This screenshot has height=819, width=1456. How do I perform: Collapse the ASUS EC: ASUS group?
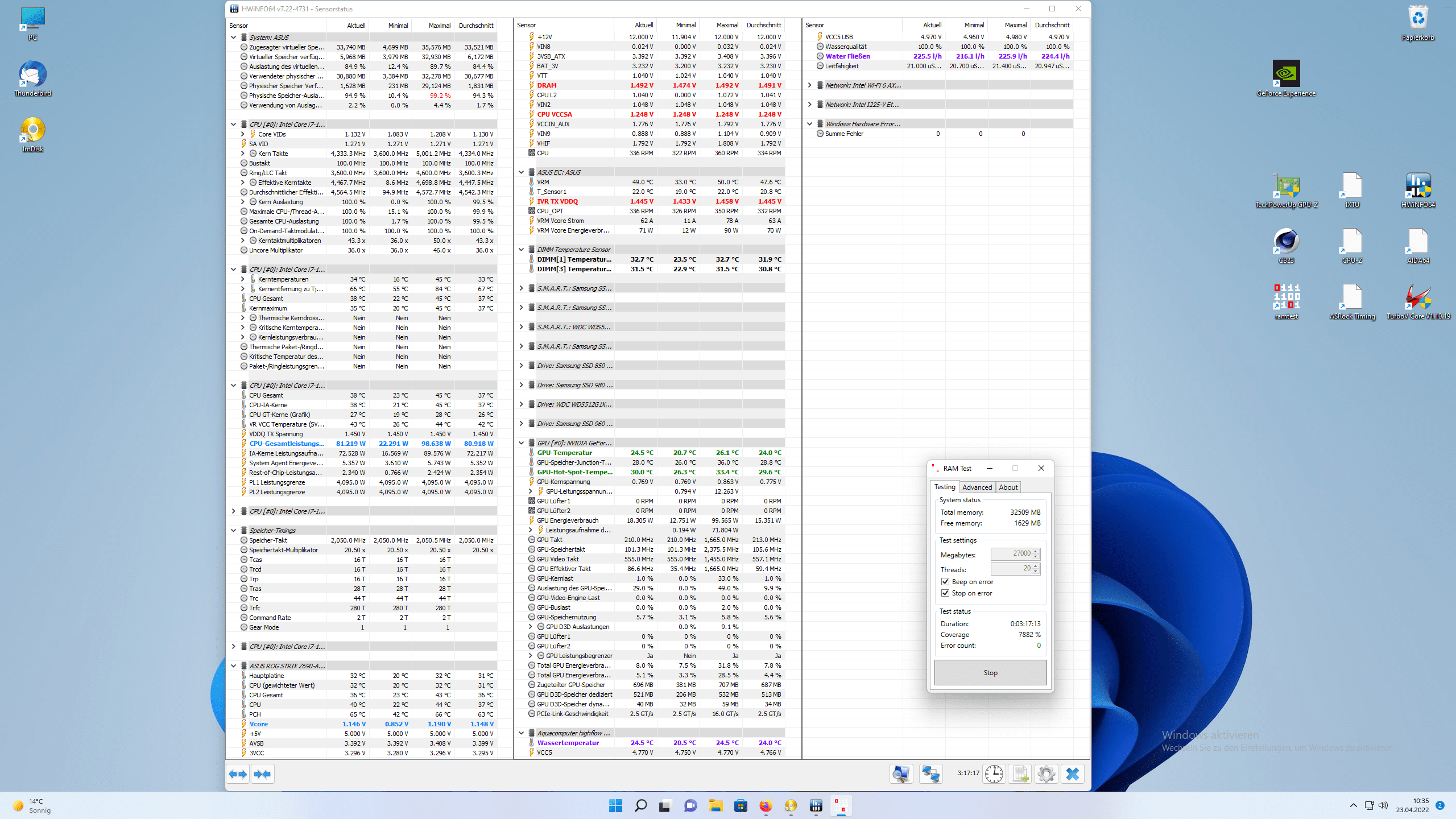click(521, 172)
